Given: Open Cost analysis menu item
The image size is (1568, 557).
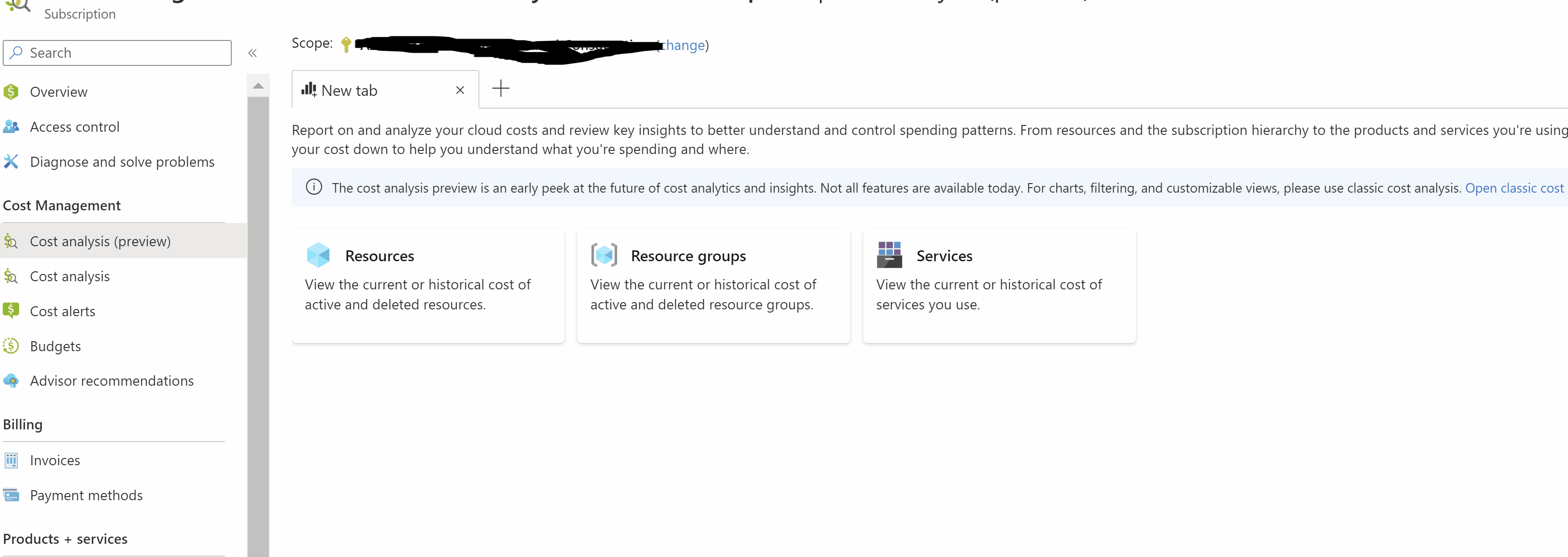Looking at the screenshot, I should tap(70, 276).
